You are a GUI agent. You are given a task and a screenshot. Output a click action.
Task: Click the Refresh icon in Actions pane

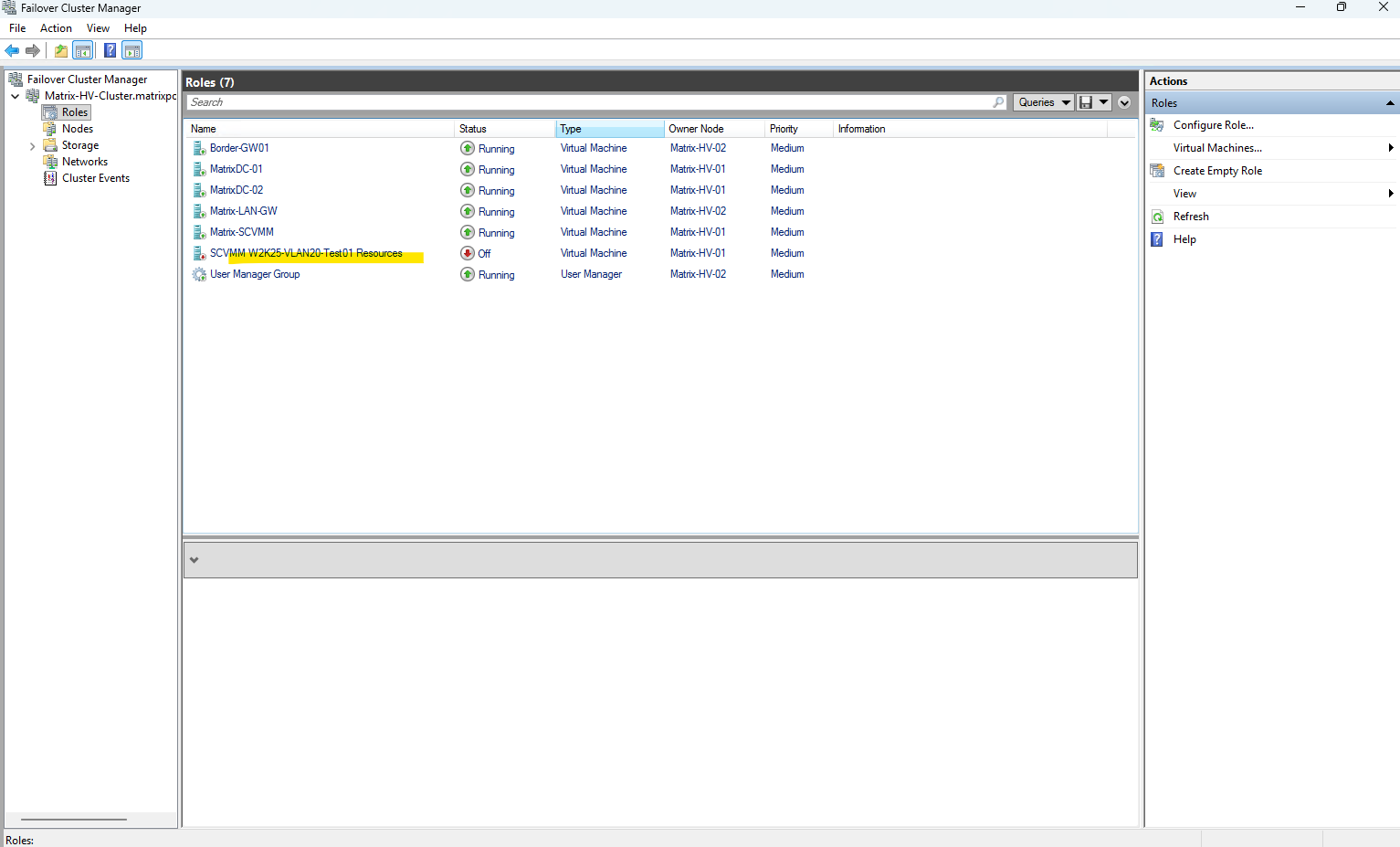click(1157, 217)
